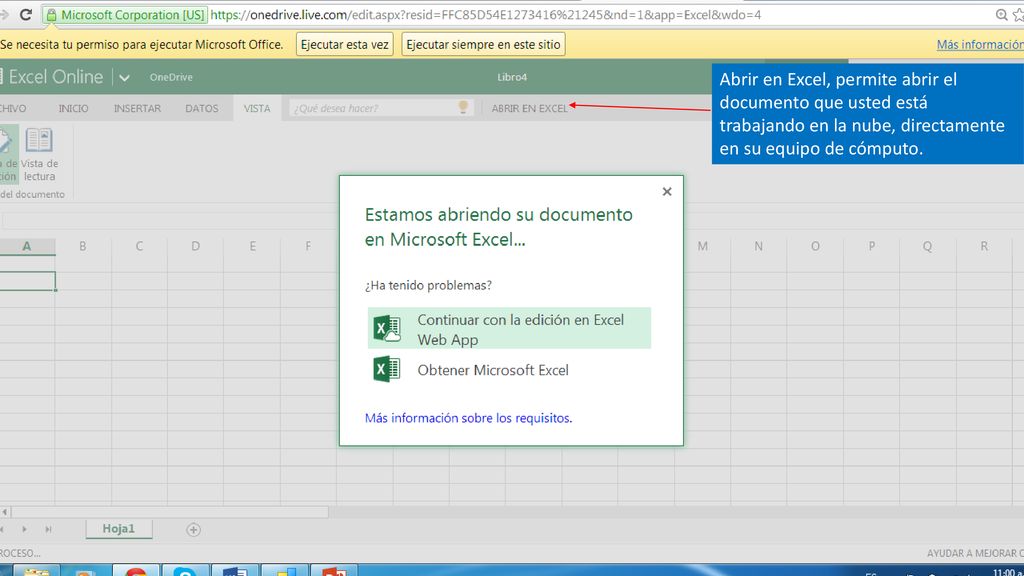Viewport: 1024px width, 576px height.
Task: Select column B header
Action: (x=83, y=246)
